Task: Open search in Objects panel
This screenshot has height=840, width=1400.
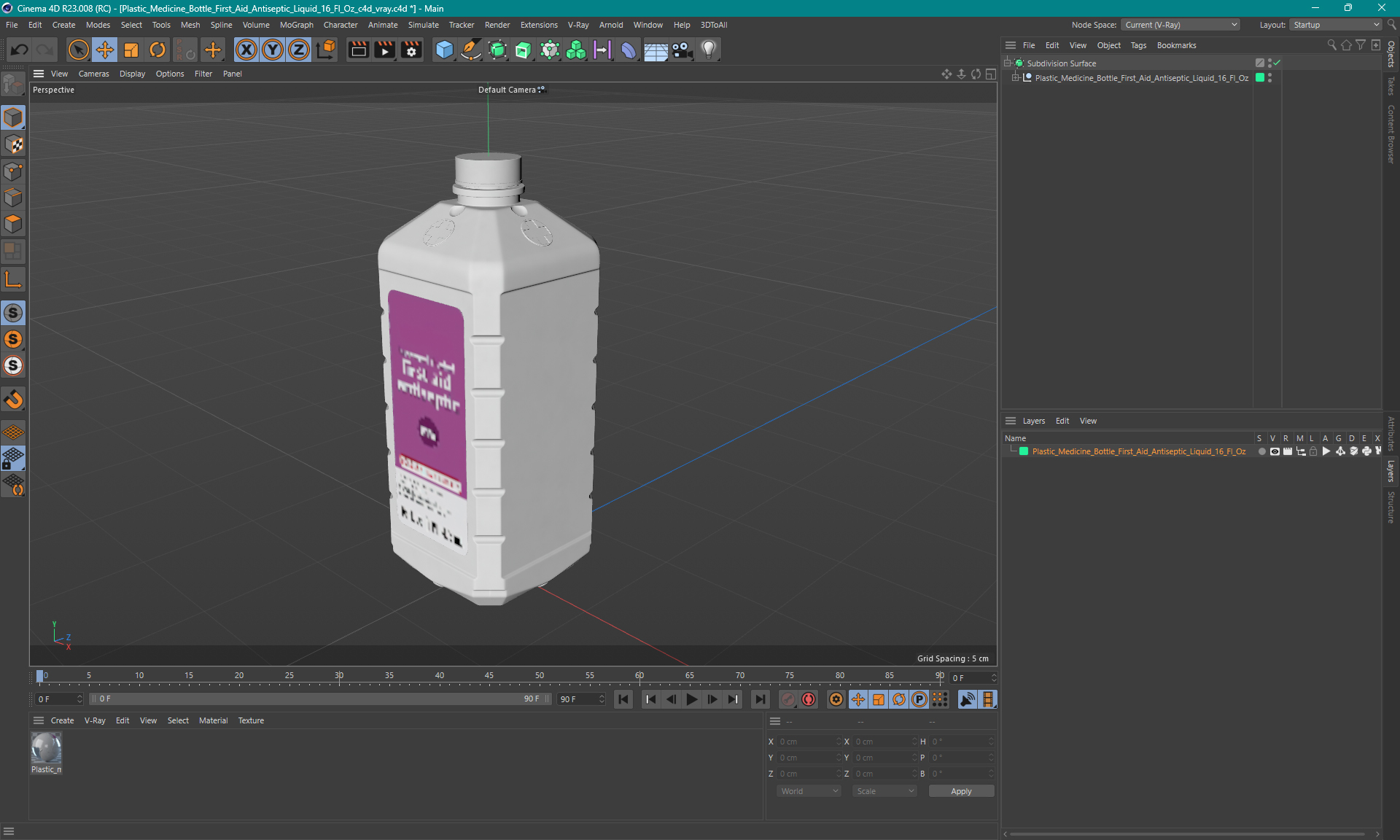Action: [1331, 45]
